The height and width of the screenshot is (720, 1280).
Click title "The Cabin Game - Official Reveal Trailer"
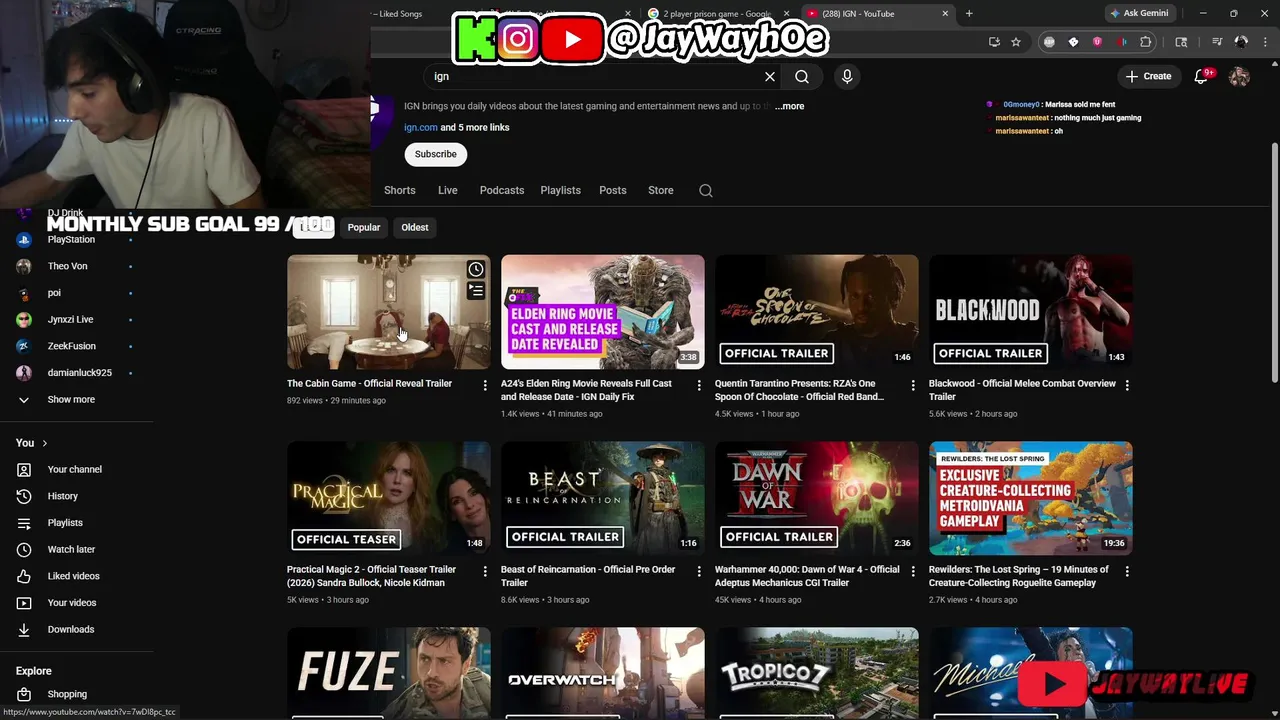click(369, 384)
